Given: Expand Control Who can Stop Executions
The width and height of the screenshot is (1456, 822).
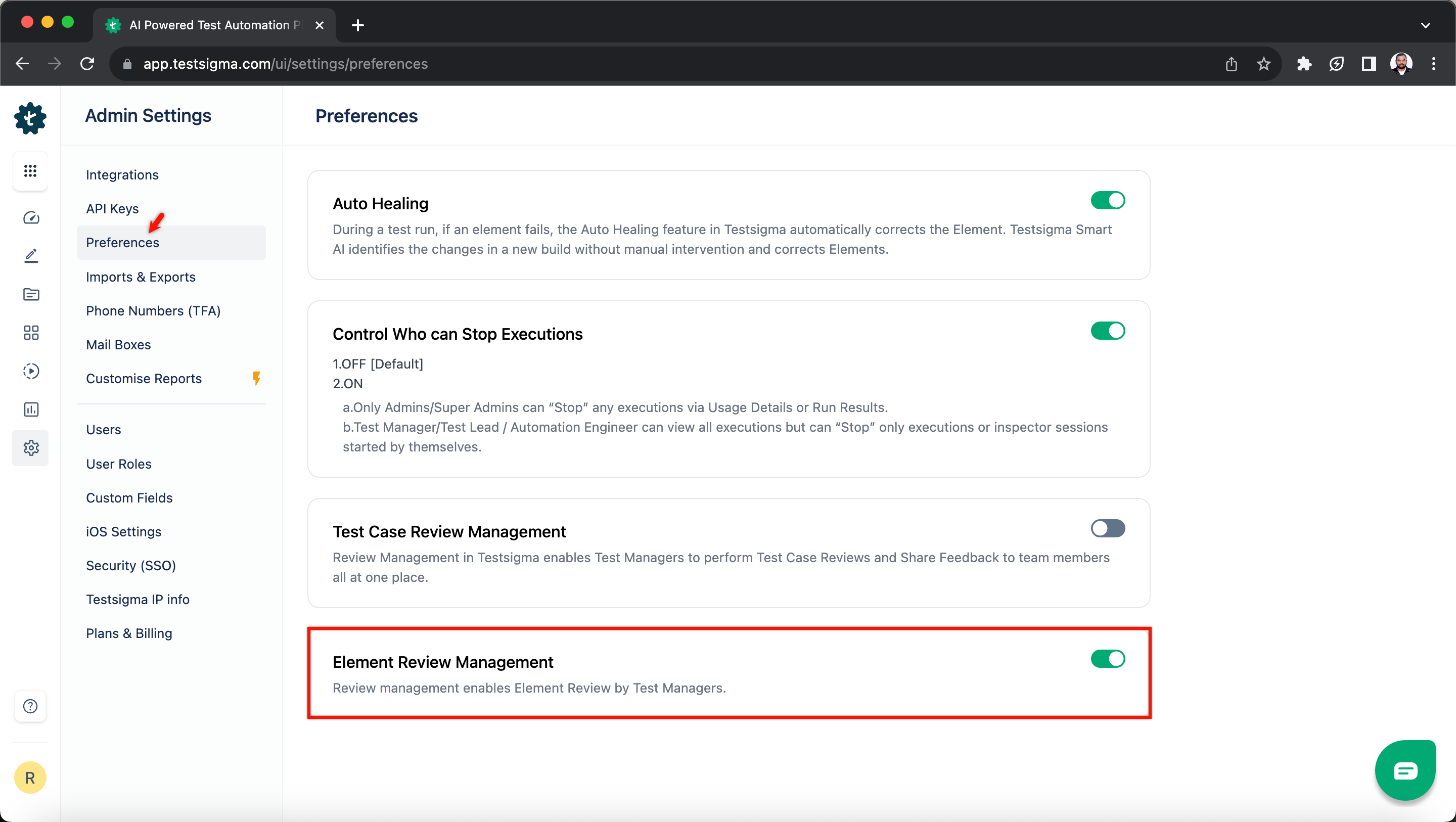Looking at the screenshot, I should 458,333.
